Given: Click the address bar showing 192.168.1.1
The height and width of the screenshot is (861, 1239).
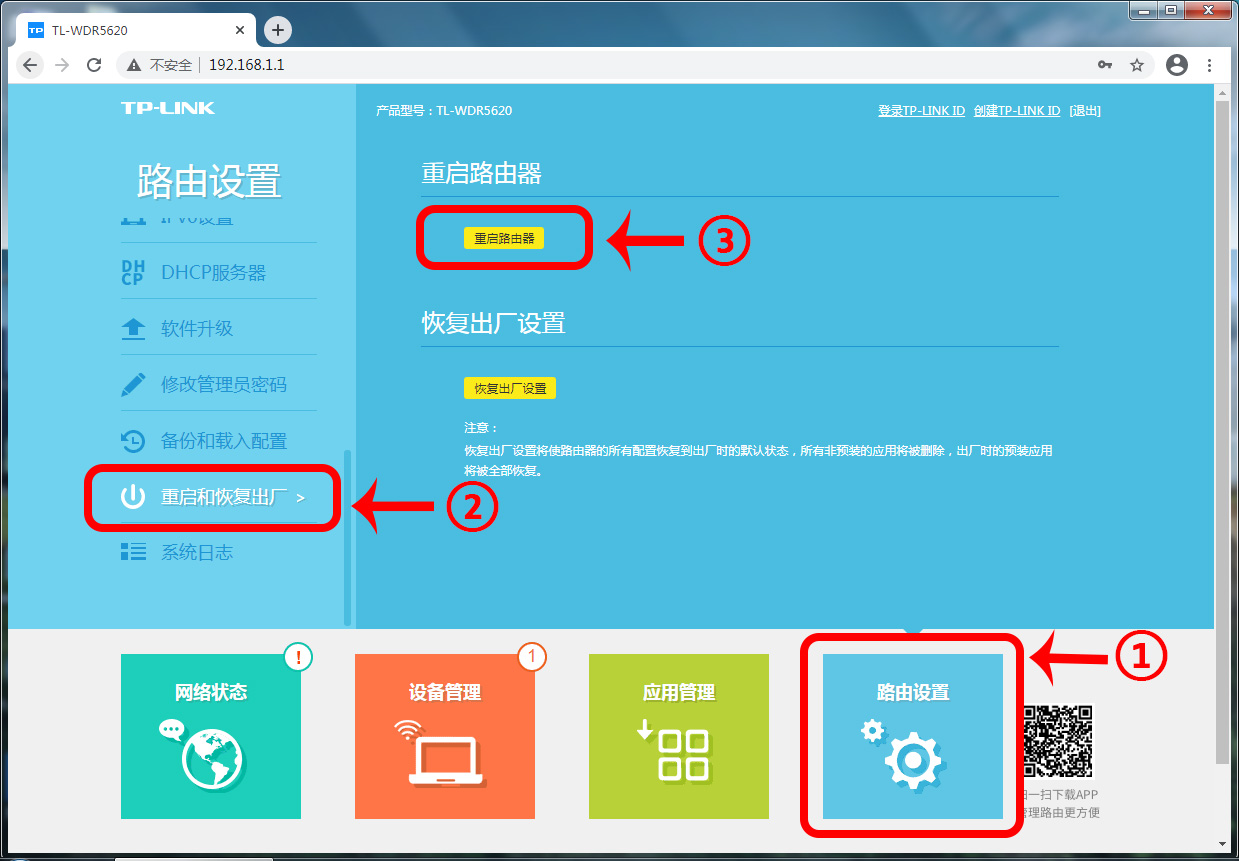Looking at the screenshot, I should tap(600, 65).
